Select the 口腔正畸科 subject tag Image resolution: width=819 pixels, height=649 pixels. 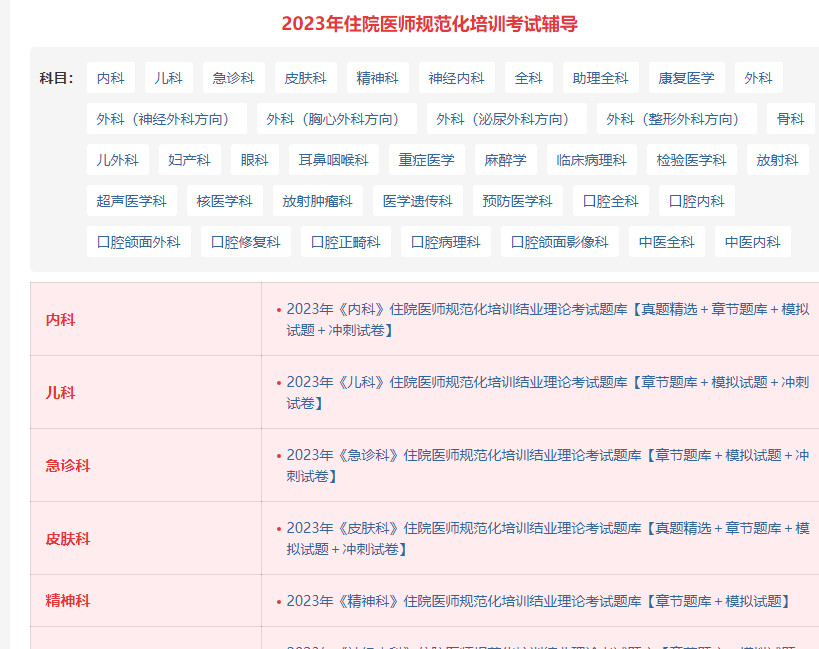tap(346, 242)
